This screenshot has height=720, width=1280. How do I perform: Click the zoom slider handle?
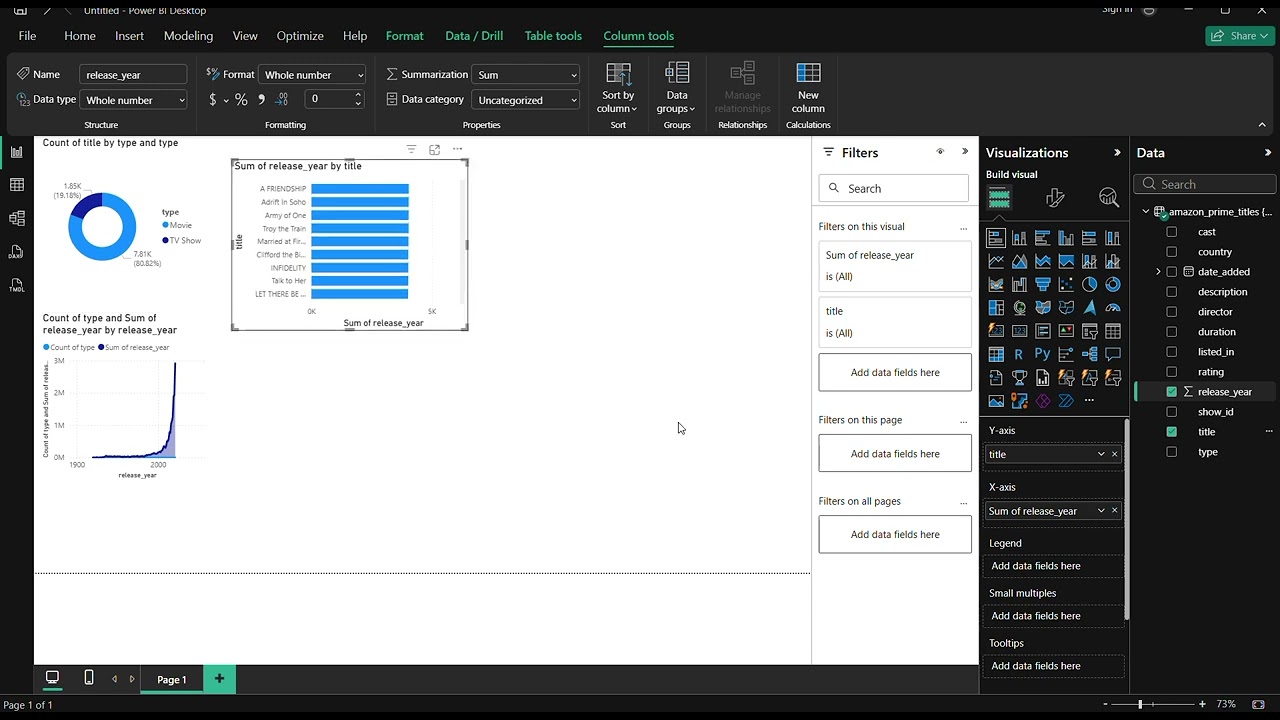click(1140, 704)
